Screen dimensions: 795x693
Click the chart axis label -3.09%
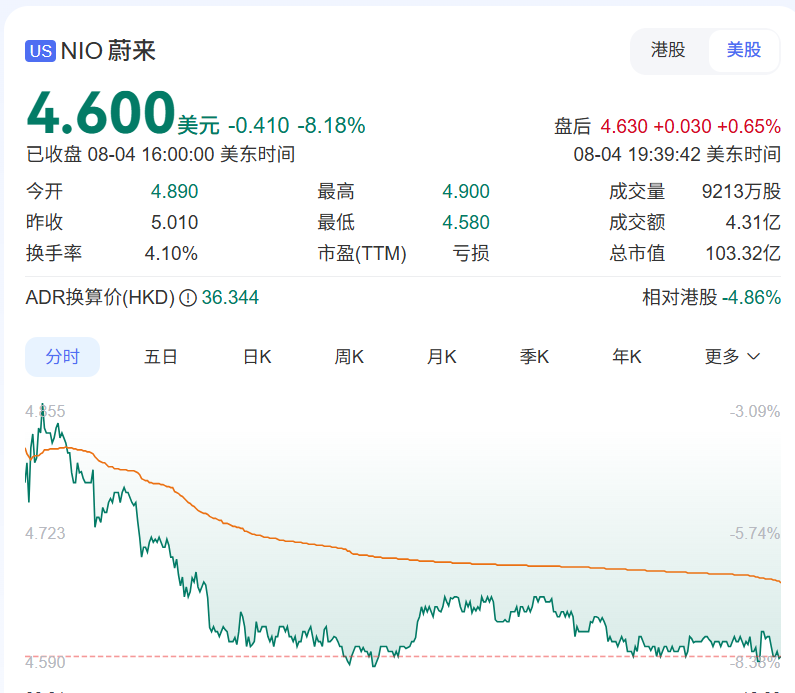(755, 411)
